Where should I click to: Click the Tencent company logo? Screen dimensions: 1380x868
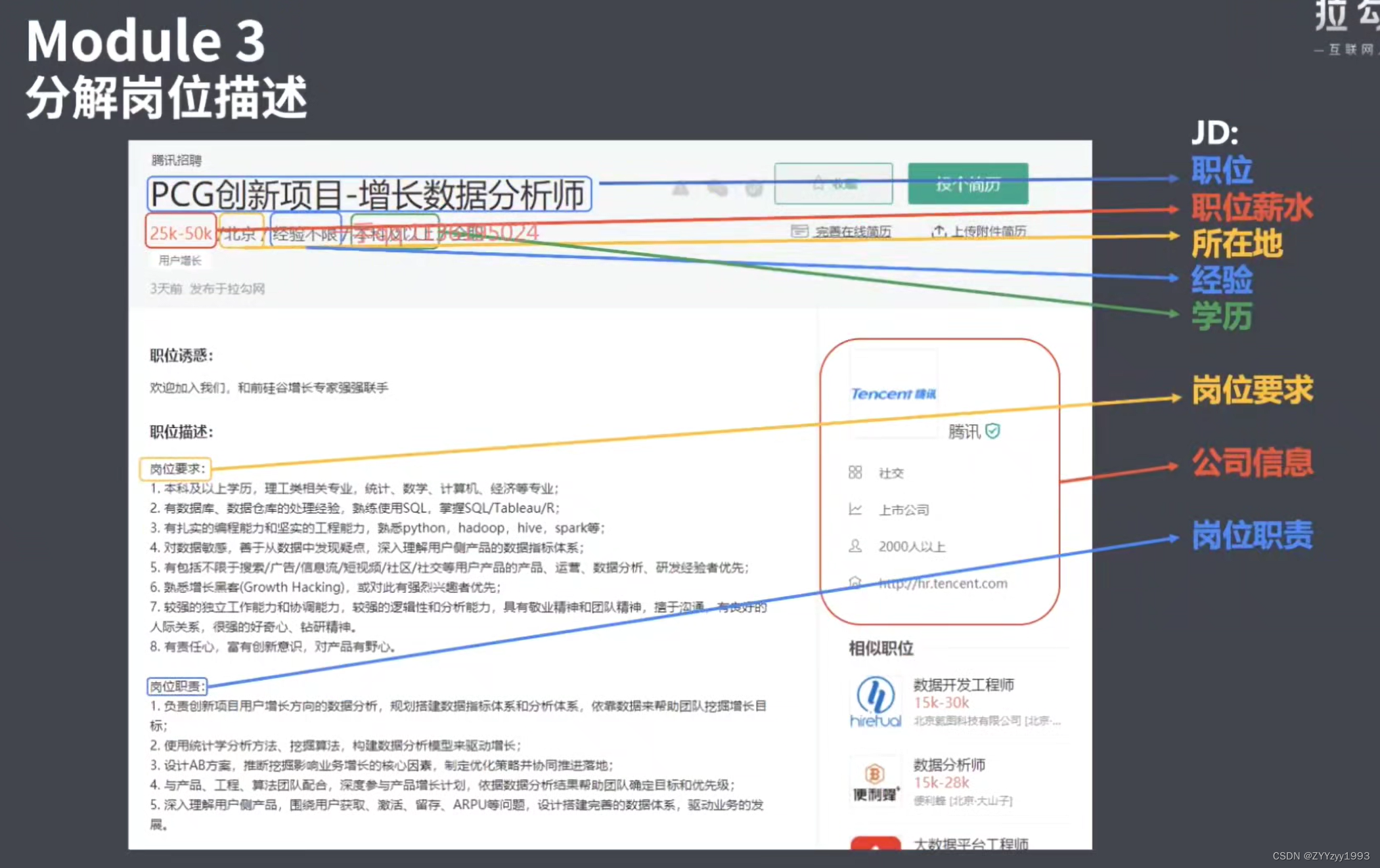893,393
